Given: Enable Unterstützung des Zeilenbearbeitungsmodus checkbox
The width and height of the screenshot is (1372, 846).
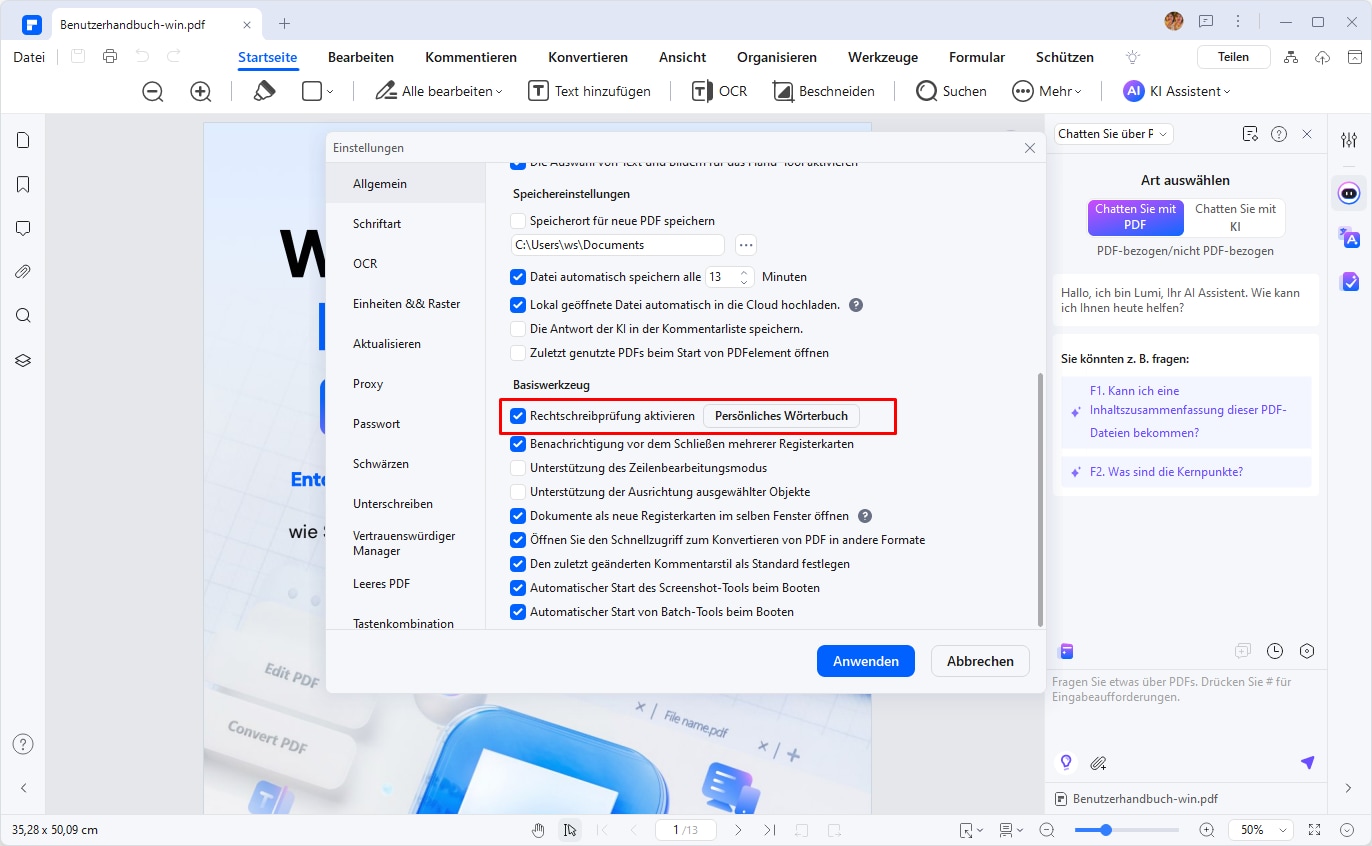Looking at the screenshot, I should [x=518, y=468].
